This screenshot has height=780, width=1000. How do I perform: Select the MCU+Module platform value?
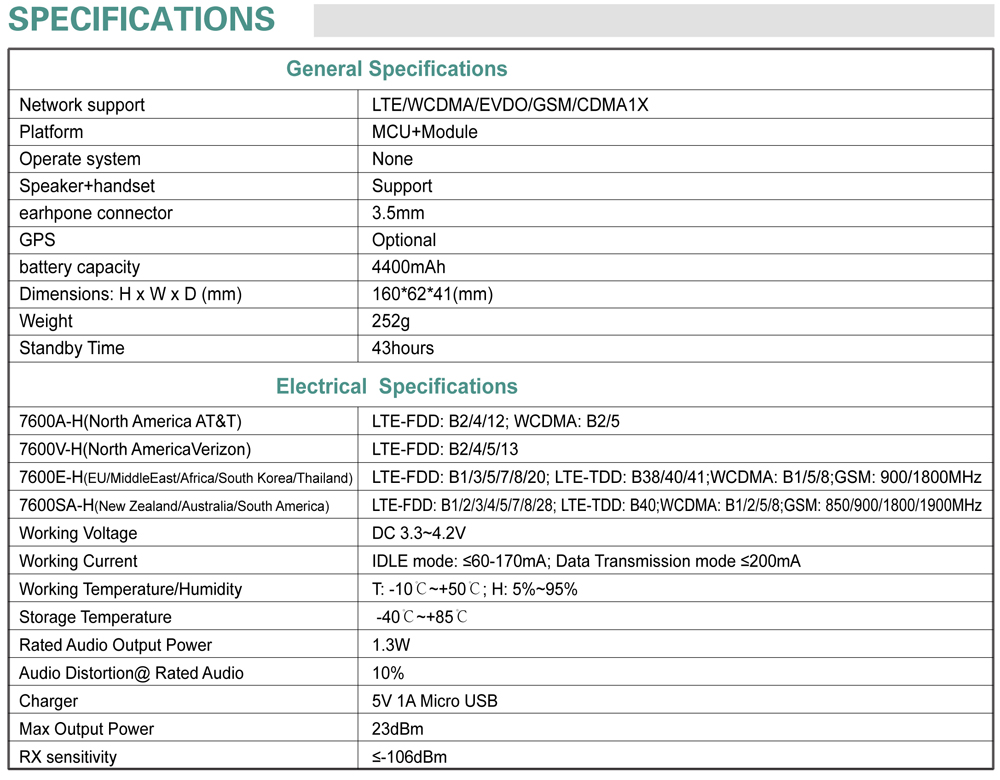click(425, 132)
